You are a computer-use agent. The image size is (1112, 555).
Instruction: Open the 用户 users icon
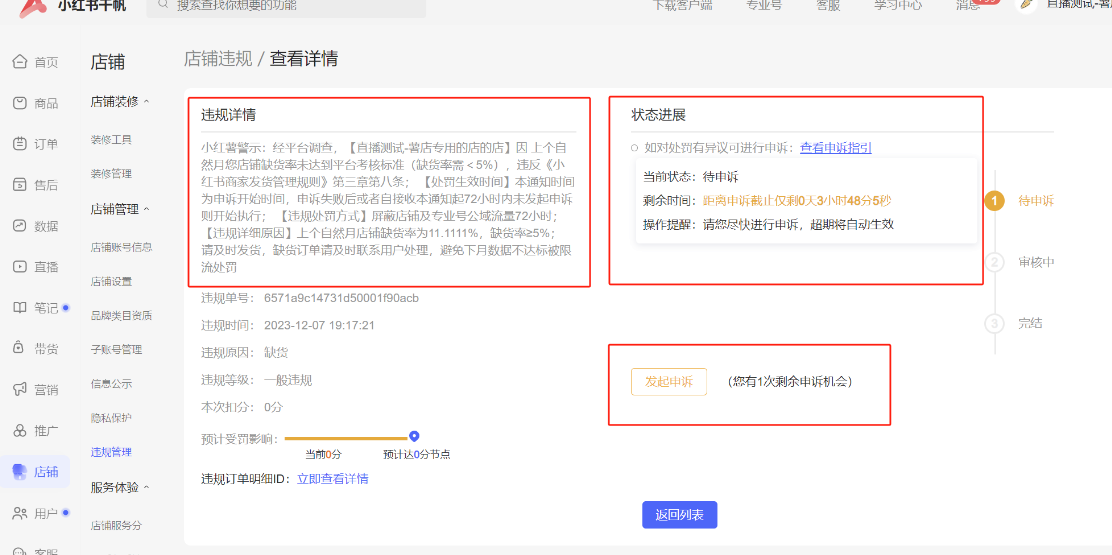pos(20,512)
